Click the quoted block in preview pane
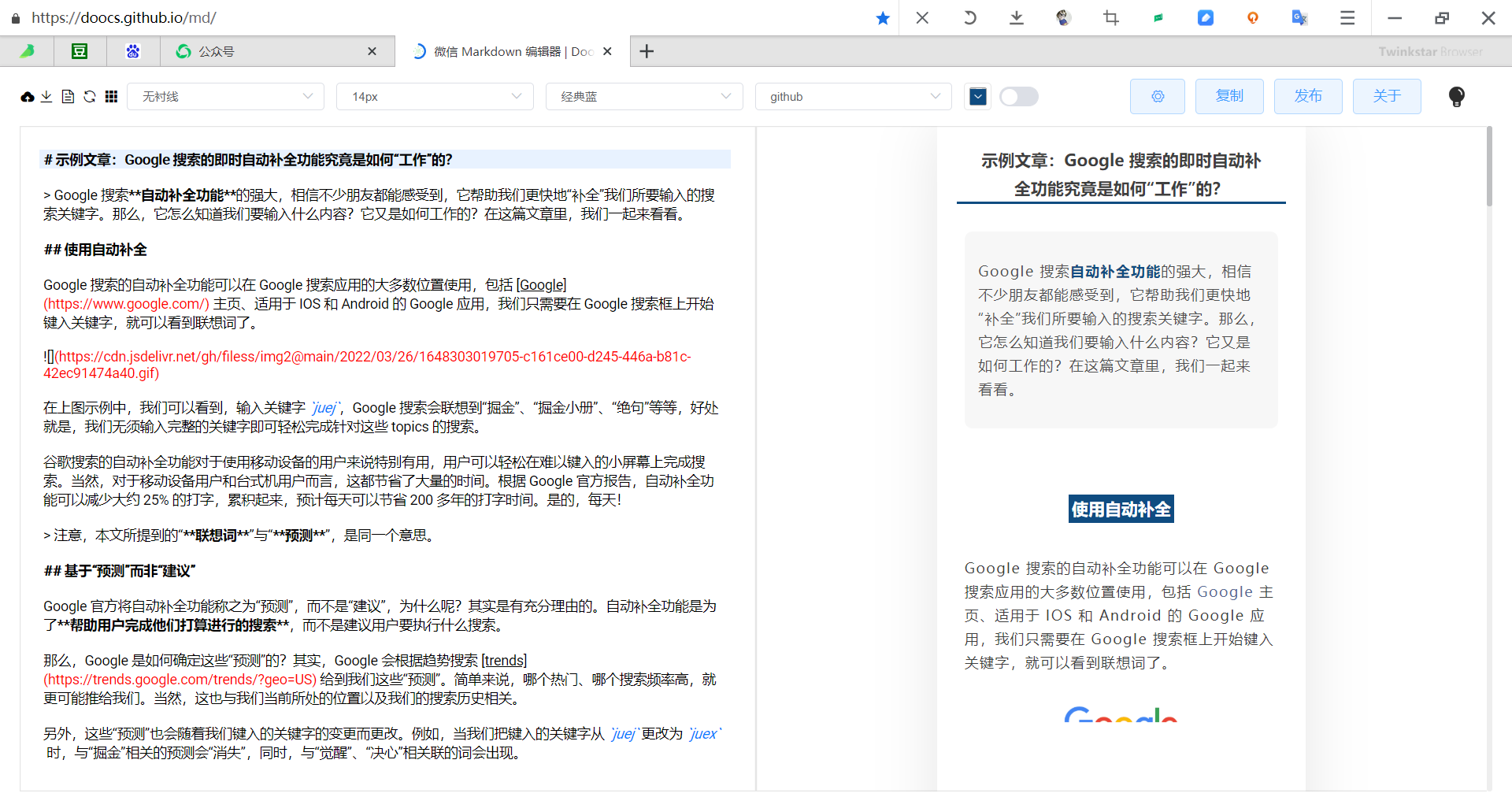The height and width of the screenshot is (808, 1512). [x=1121, y=330]
